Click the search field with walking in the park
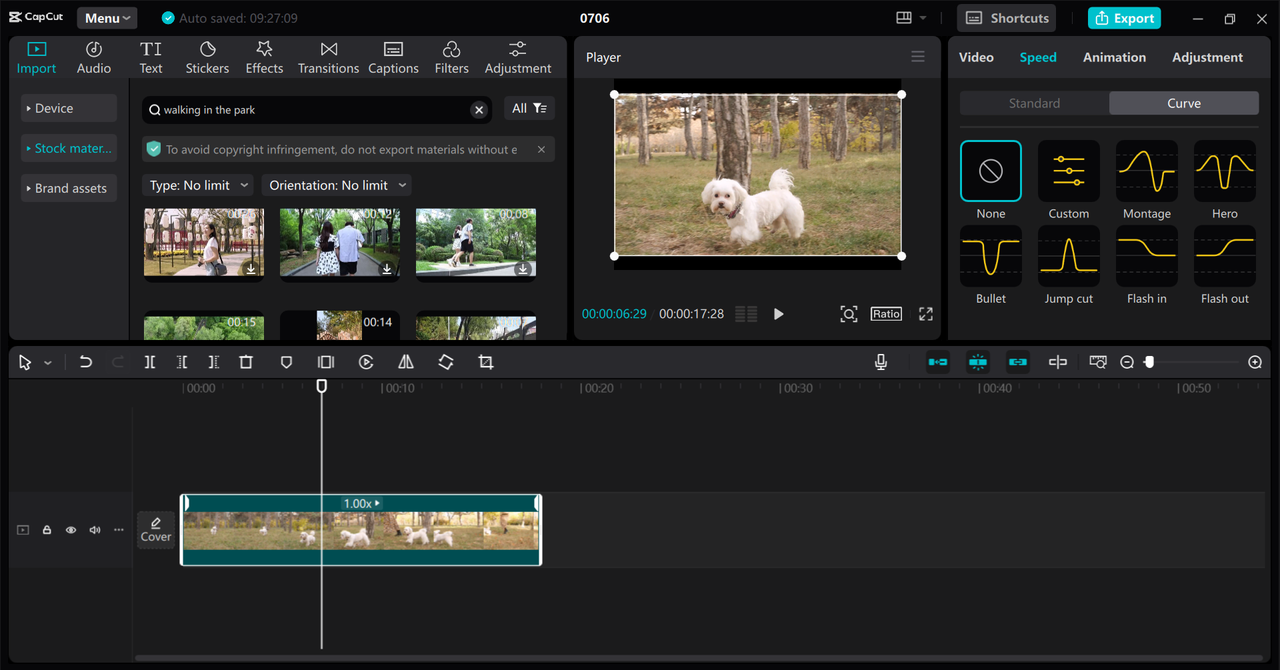The height and width of the screenshot is (670, 1280). [316, 109]
